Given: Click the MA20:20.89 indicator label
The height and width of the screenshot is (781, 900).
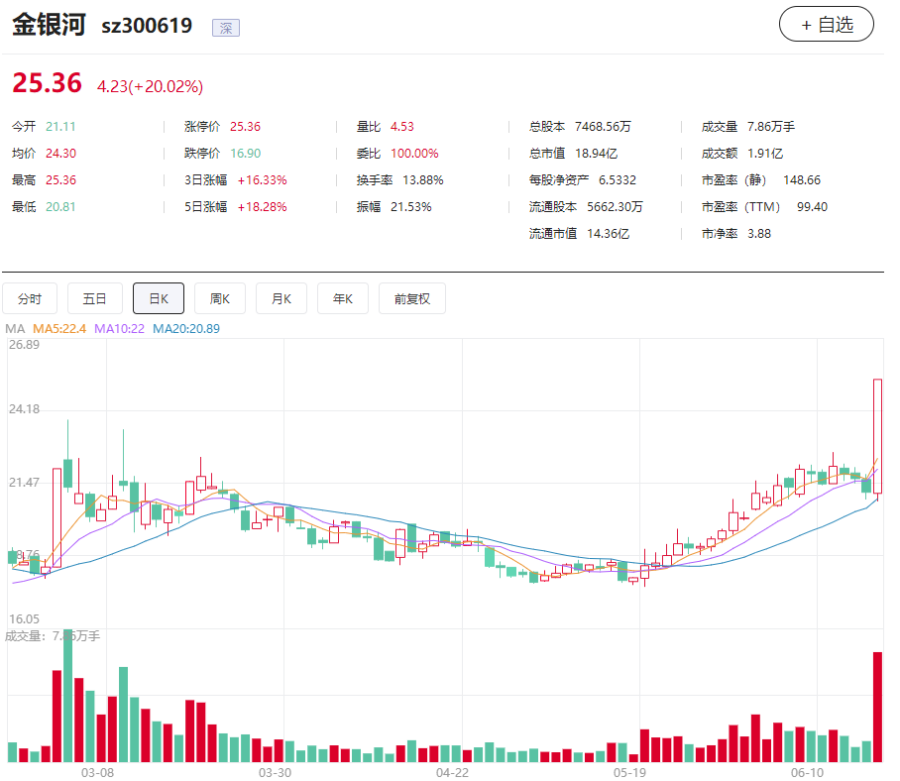Looking at the screenshot, I should pyautogui.click(x=186, y=329).
